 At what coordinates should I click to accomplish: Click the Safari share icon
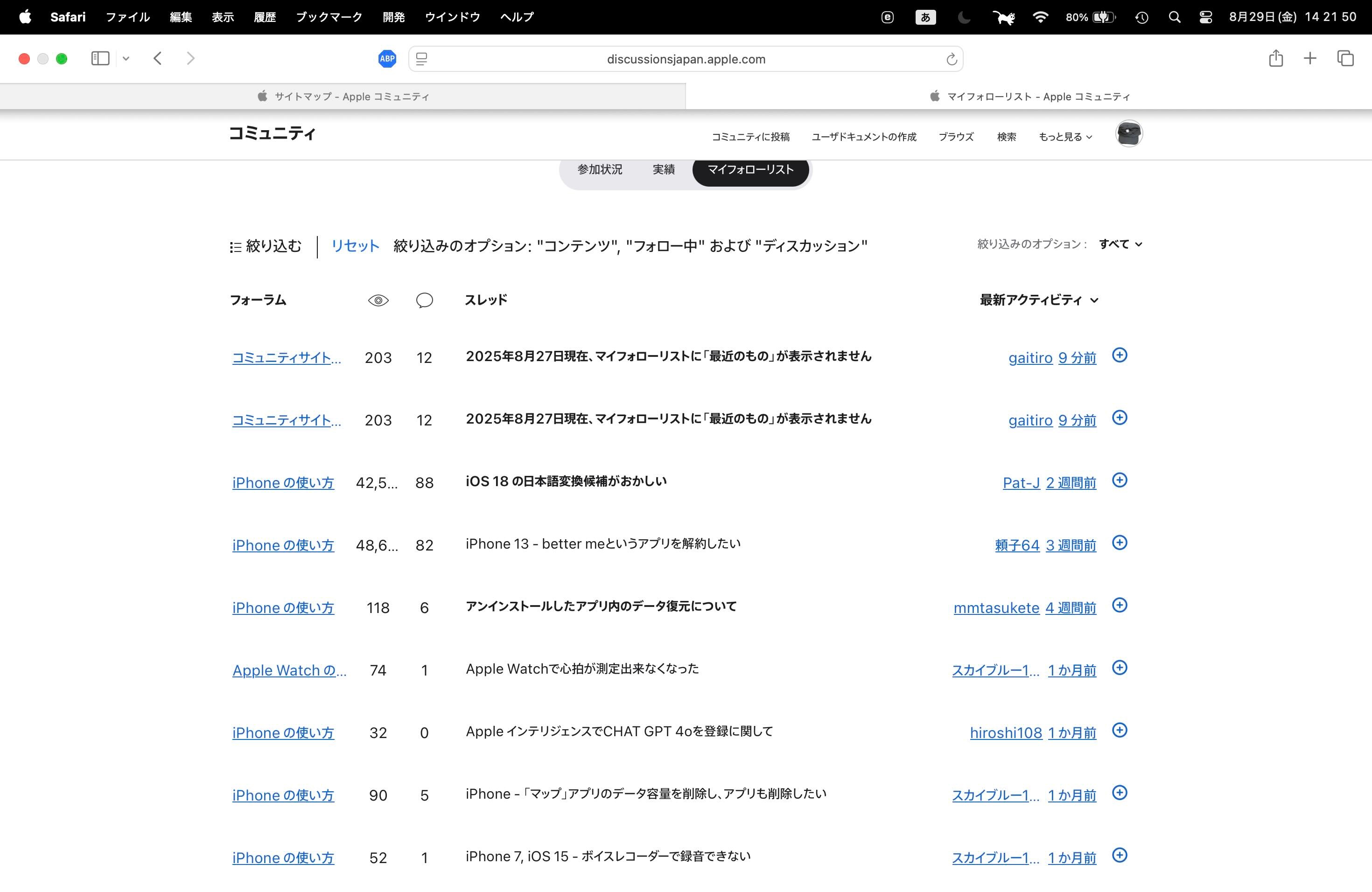(x=1275, y=59)
